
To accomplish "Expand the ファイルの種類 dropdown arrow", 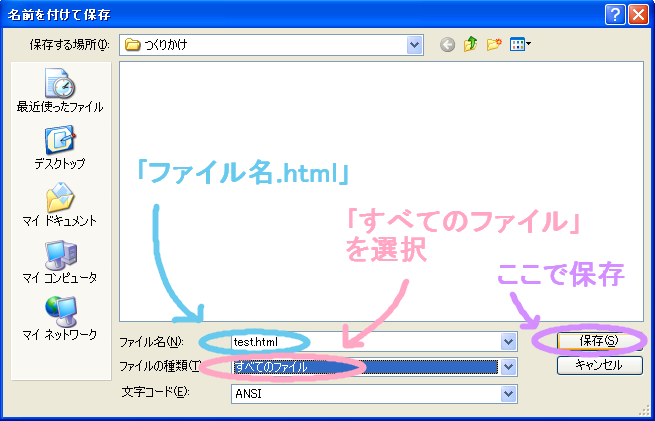I will tap(508, 367).
